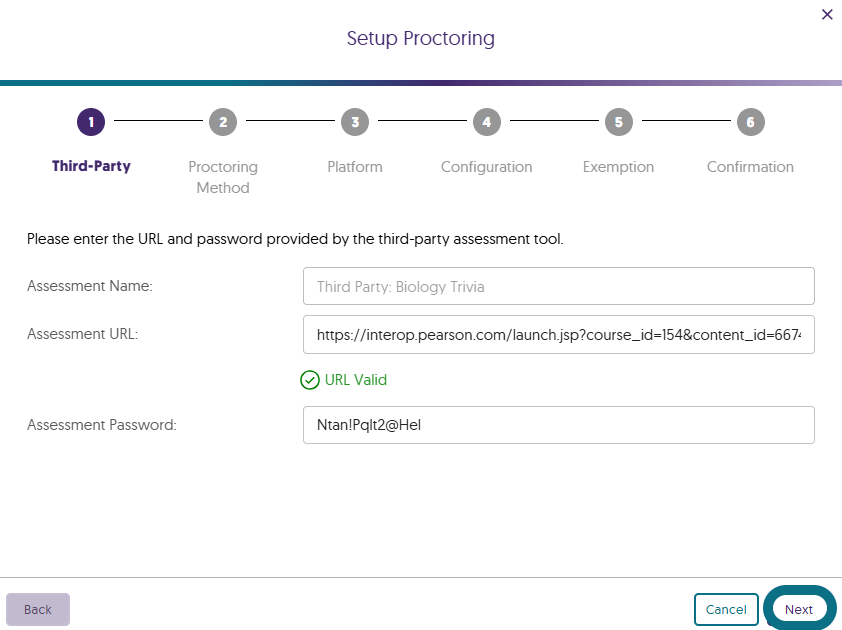Click the Back button
The height and width of the screenshot is (630, 842).
pos(38,610)
